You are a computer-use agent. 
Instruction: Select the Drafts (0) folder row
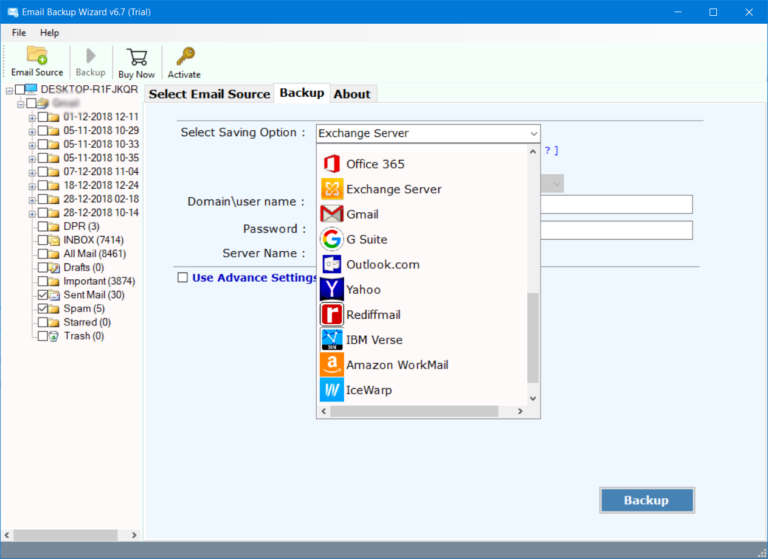tap(84, 267)
